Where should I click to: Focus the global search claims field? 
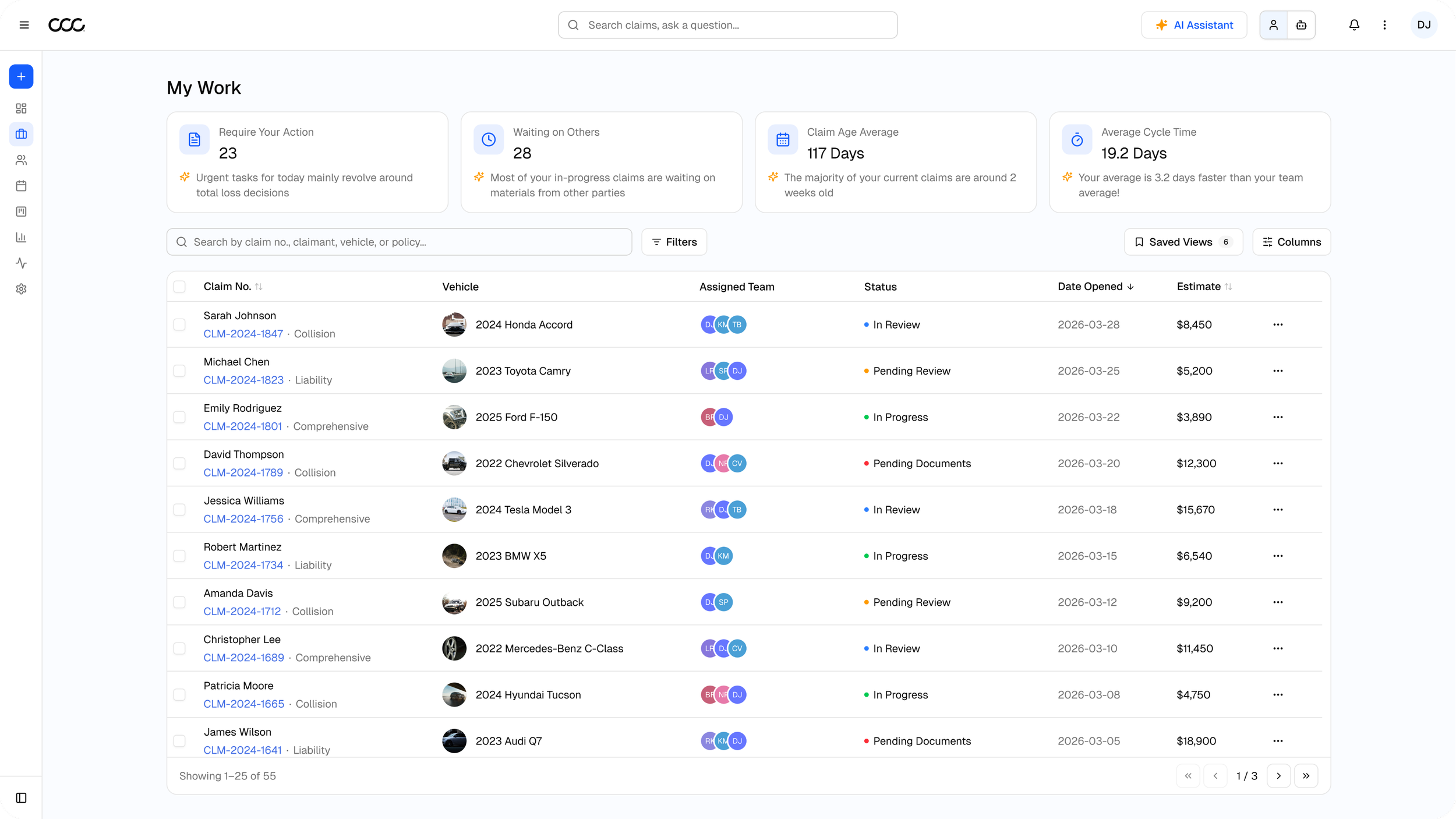pos(727,25)
